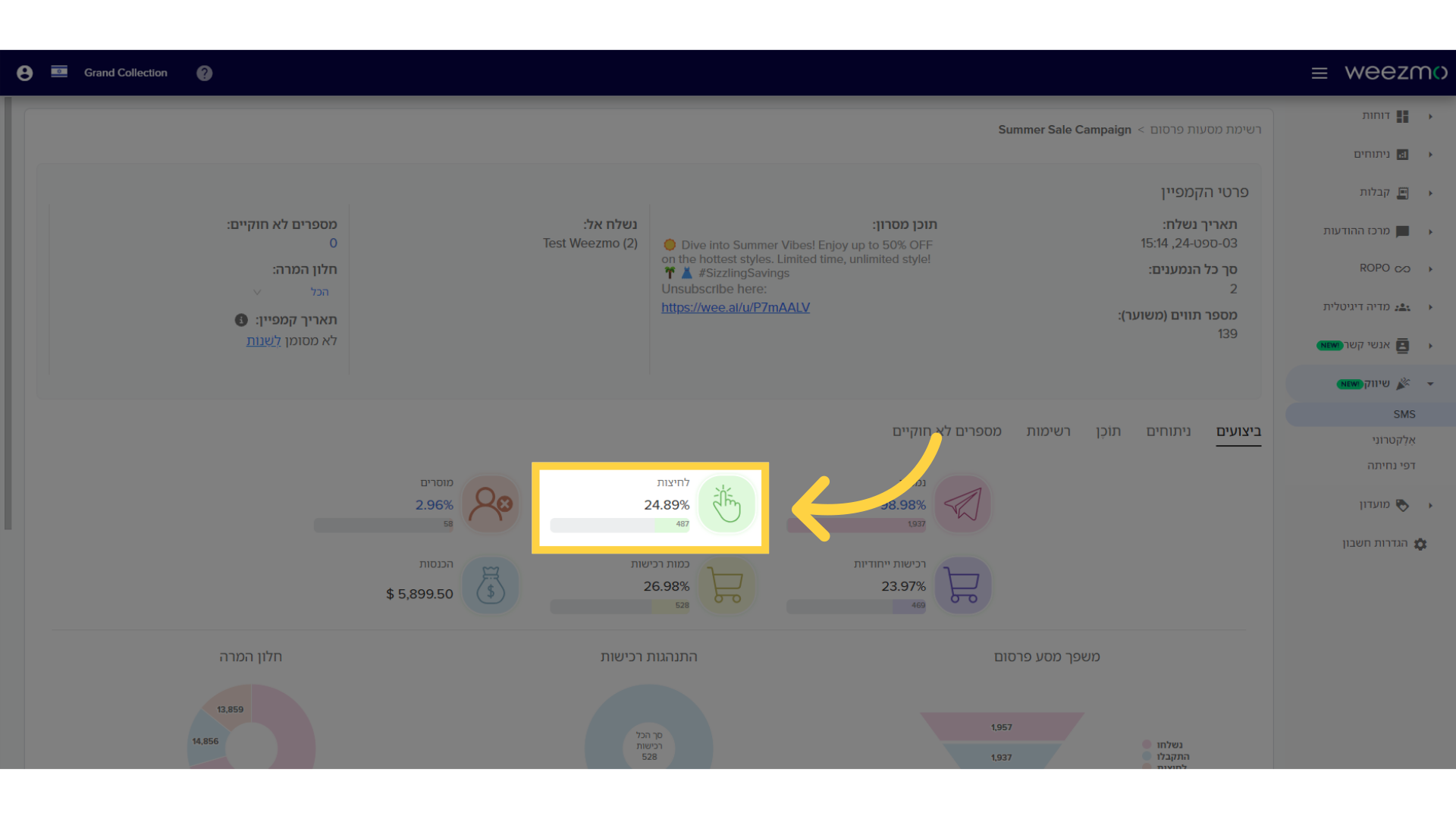Open the קבלות receipts sidebar icon
The width and height of the screenshot is (1456, 819).
pyautogui.click(x=1403, y=193)
